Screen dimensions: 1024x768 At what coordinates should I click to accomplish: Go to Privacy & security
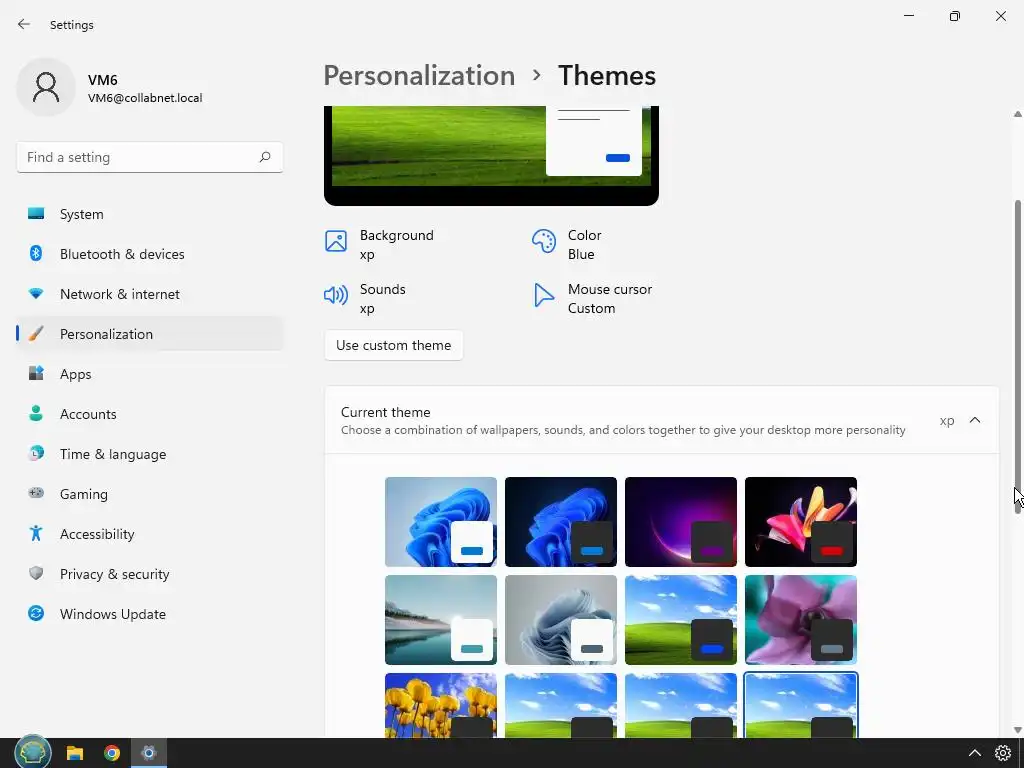coord(150,573)
